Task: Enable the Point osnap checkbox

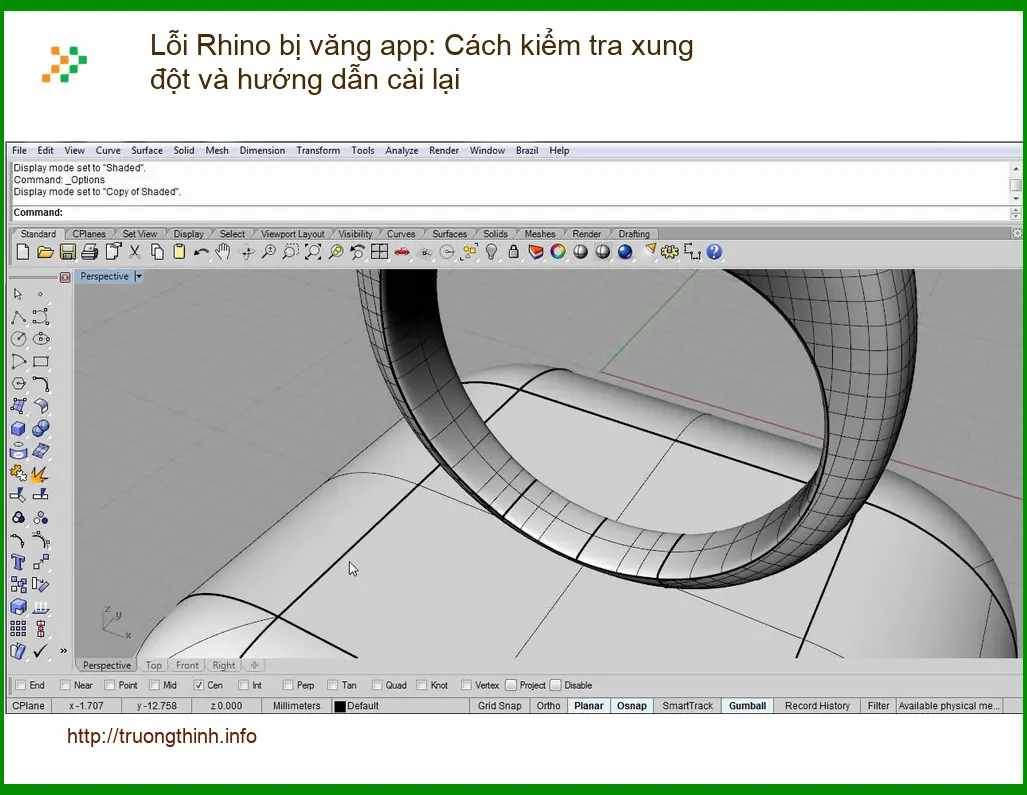Action: tap(109, 685)
